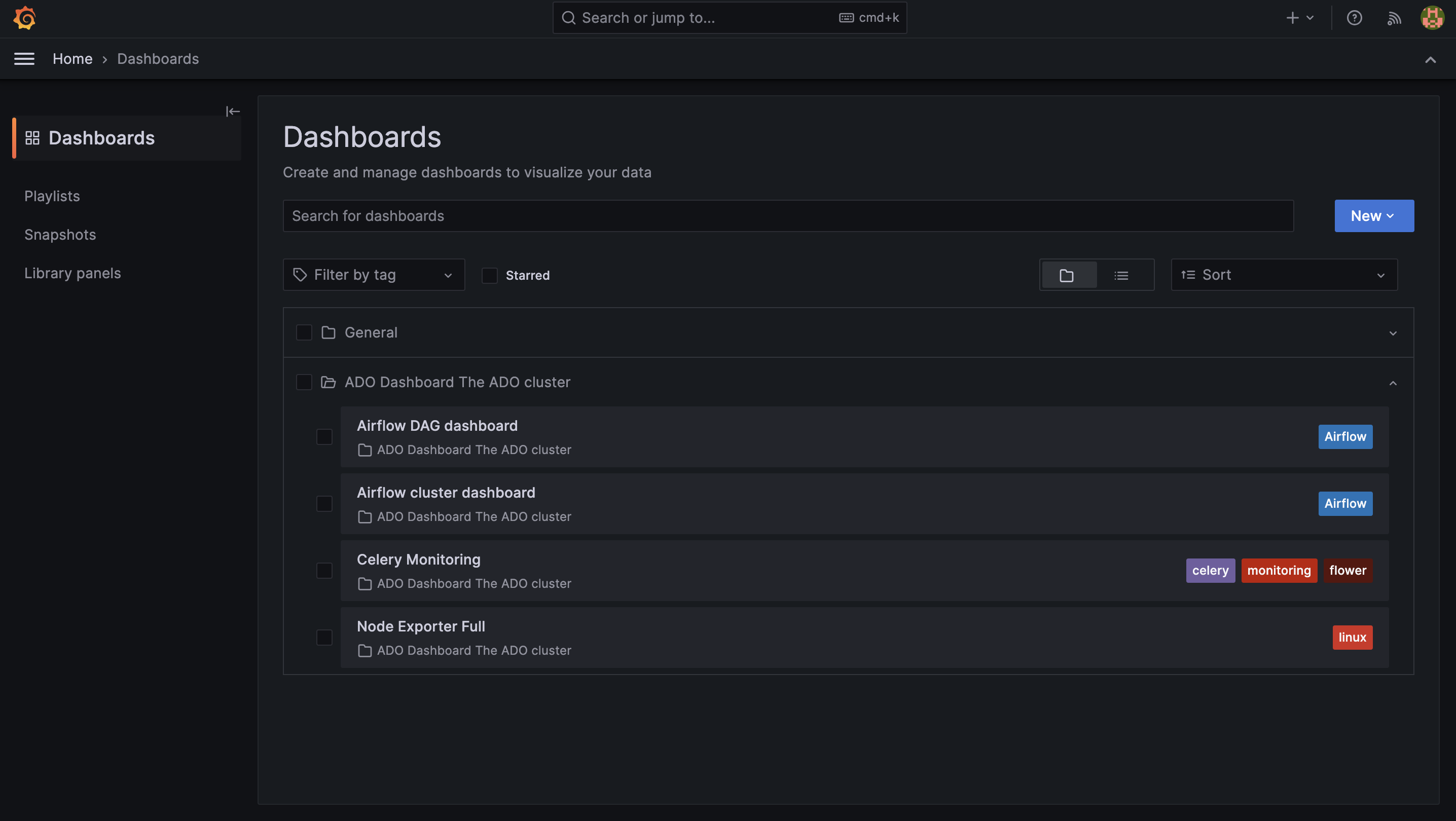Viewport: 1456px width, 821px height.
Task: Go to Playlists in the sidebar
Action: (x=51, y=196)
